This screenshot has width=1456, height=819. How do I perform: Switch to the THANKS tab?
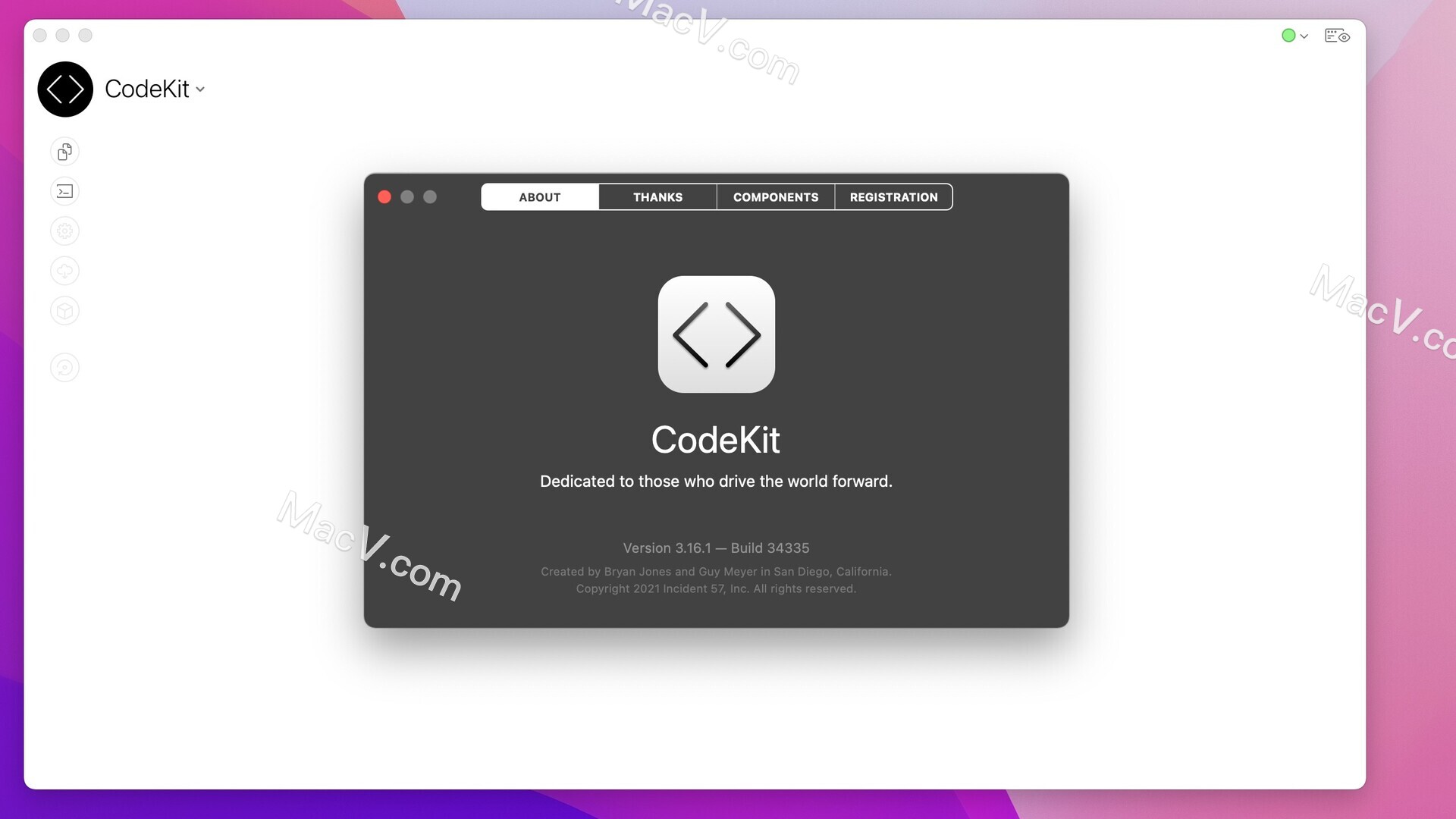pos(657,197)
